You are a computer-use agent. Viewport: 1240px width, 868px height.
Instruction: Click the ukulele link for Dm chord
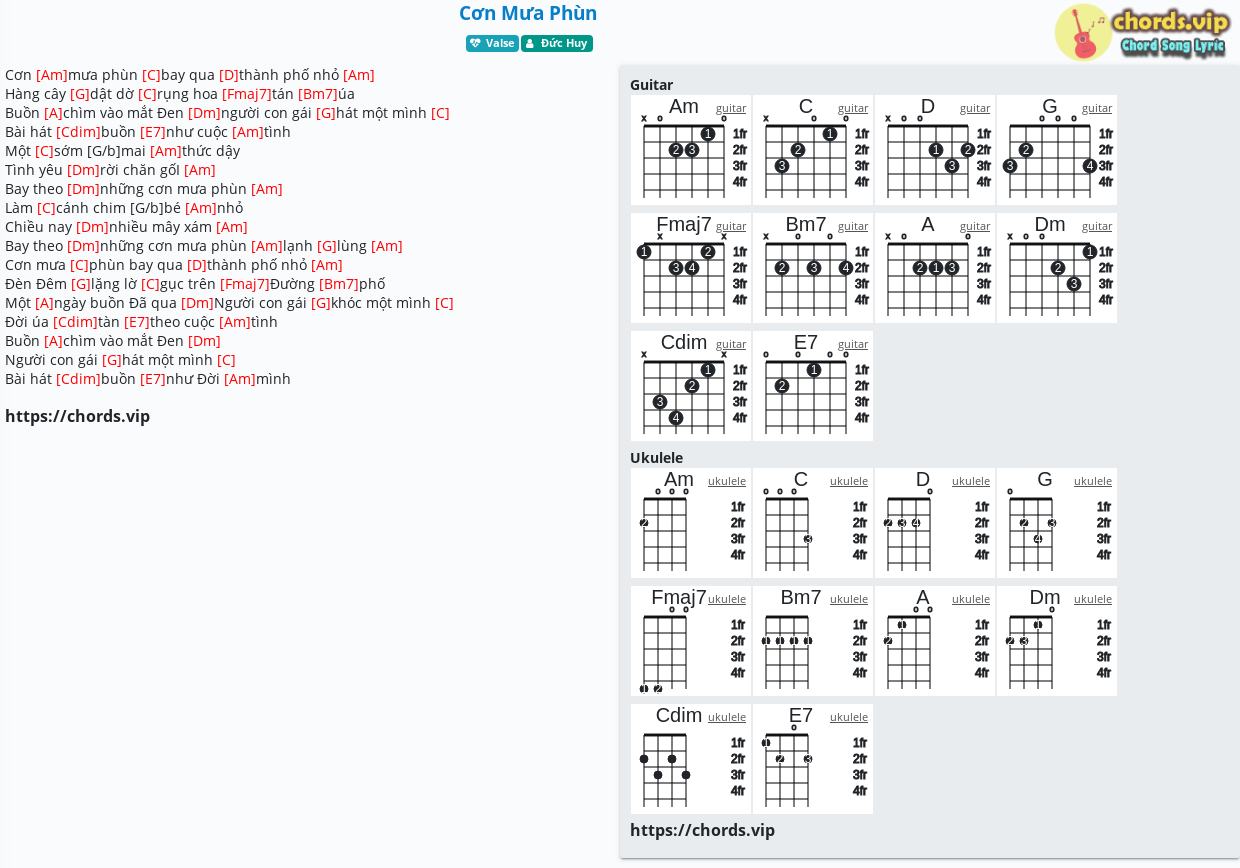tap(1093, 599)
